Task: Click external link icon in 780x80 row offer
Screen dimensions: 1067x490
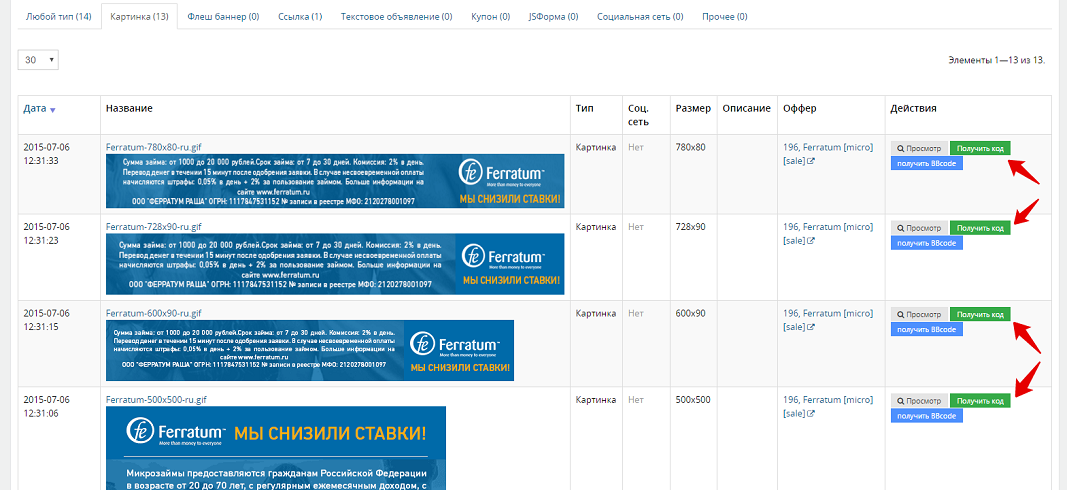Action: click(810, 161)
